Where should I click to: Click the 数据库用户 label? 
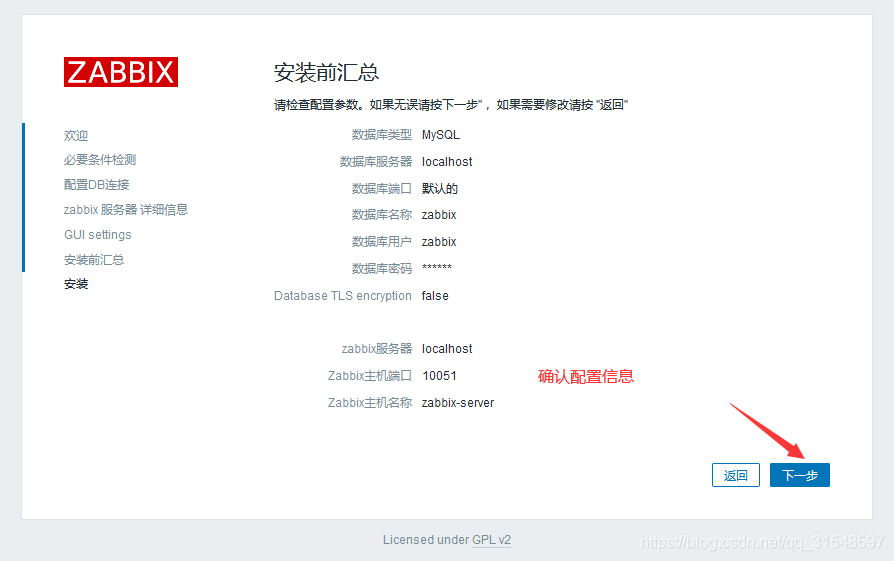(381, 242)
